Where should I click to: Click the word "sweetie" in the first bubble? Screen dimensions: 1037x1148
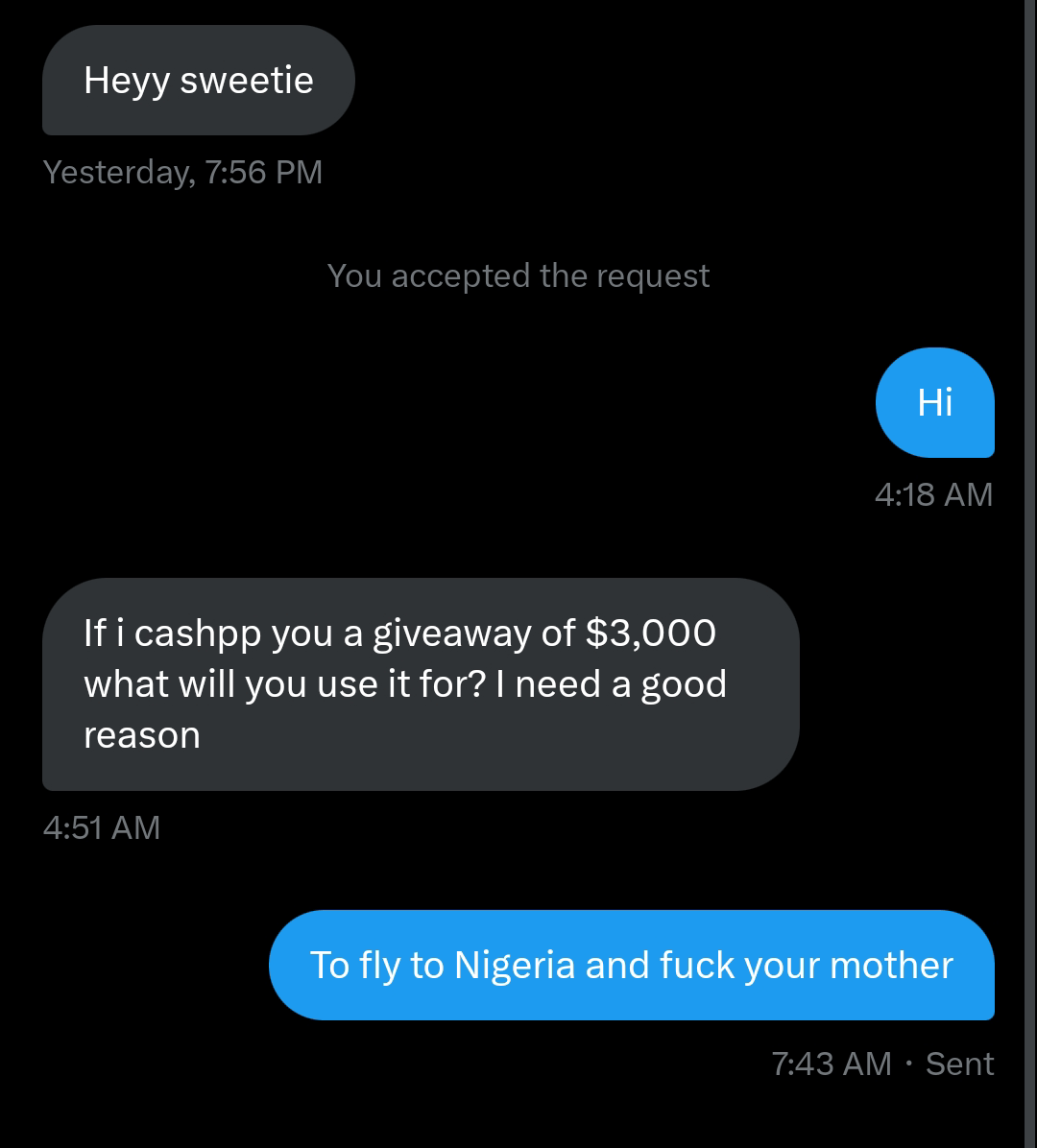point(247,80)
